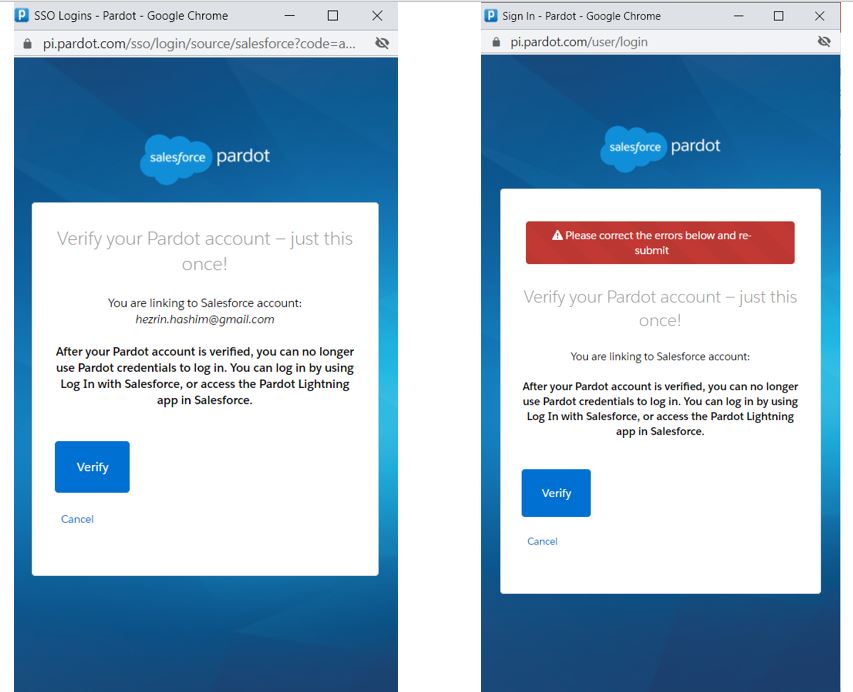Image resolution: width=853 pixels, height=692 pixels.
Task: Click Cancel link in SSO Logins window
Action: (x=77, y=519)
